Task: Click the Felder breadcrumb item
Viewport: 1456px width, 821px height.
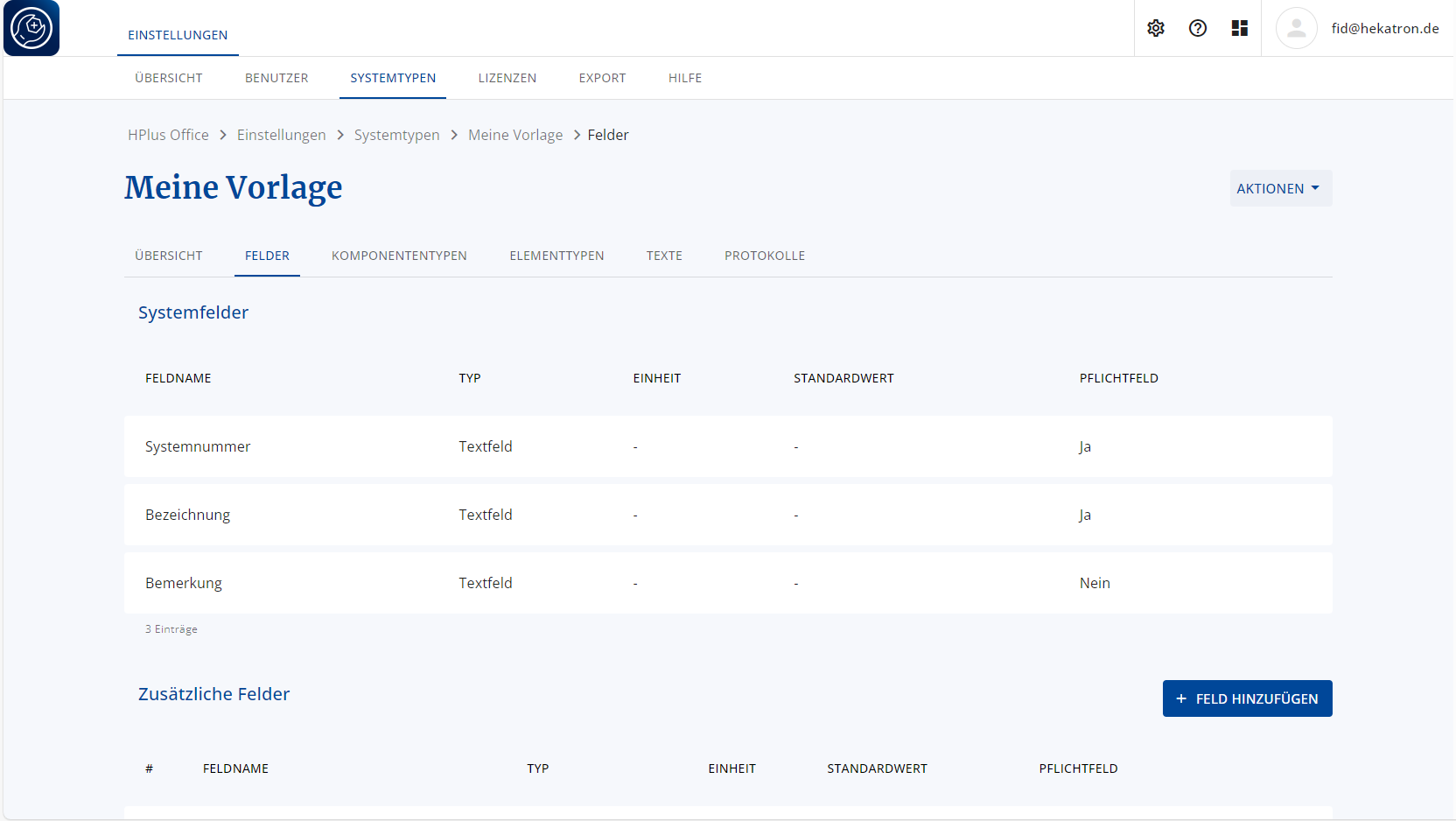Action: coord(608,135)
